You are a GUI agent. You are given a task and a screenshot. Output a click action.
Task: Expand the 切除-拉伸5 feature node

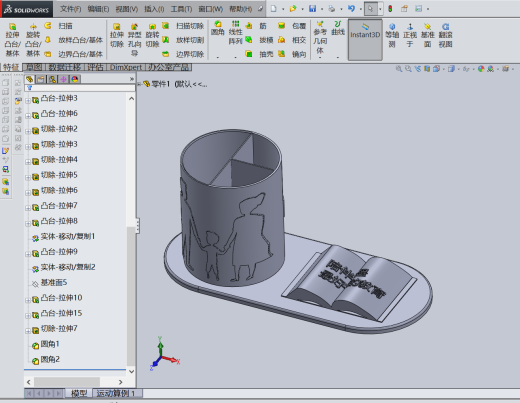[x=28, y=177]
